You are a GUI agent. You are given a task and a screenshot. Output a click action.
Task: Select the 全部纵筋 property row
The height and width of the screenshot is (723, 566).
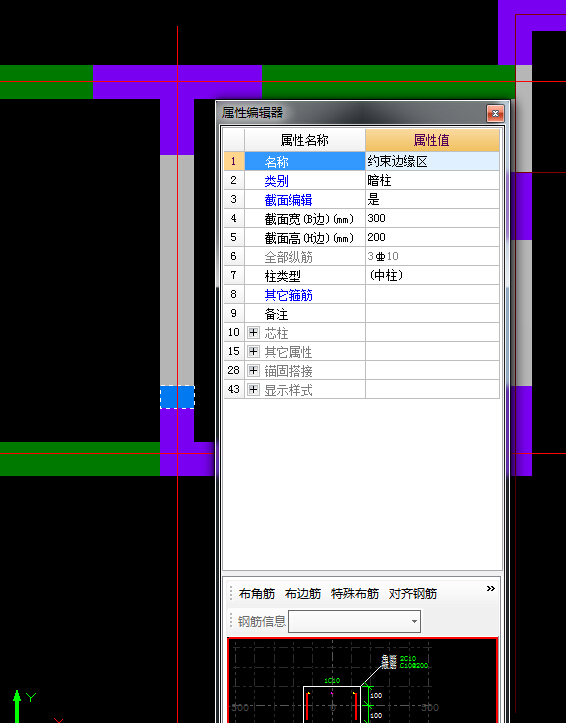click(361, 256)
